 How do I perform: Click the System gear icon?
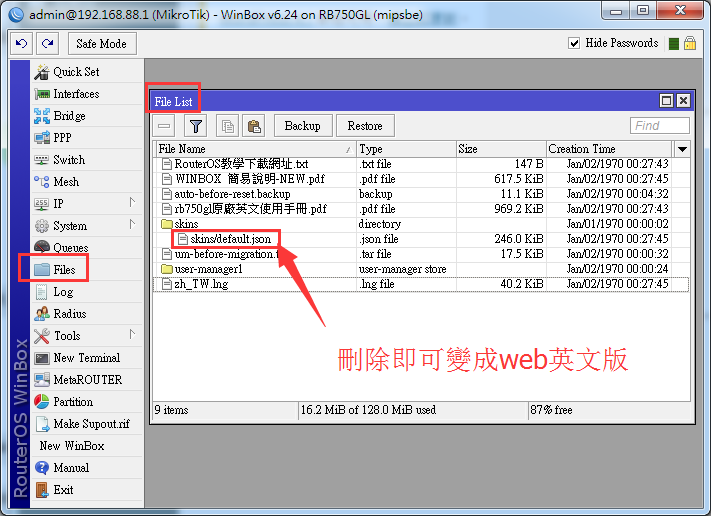pyautogui.click(x=41, y=226)
